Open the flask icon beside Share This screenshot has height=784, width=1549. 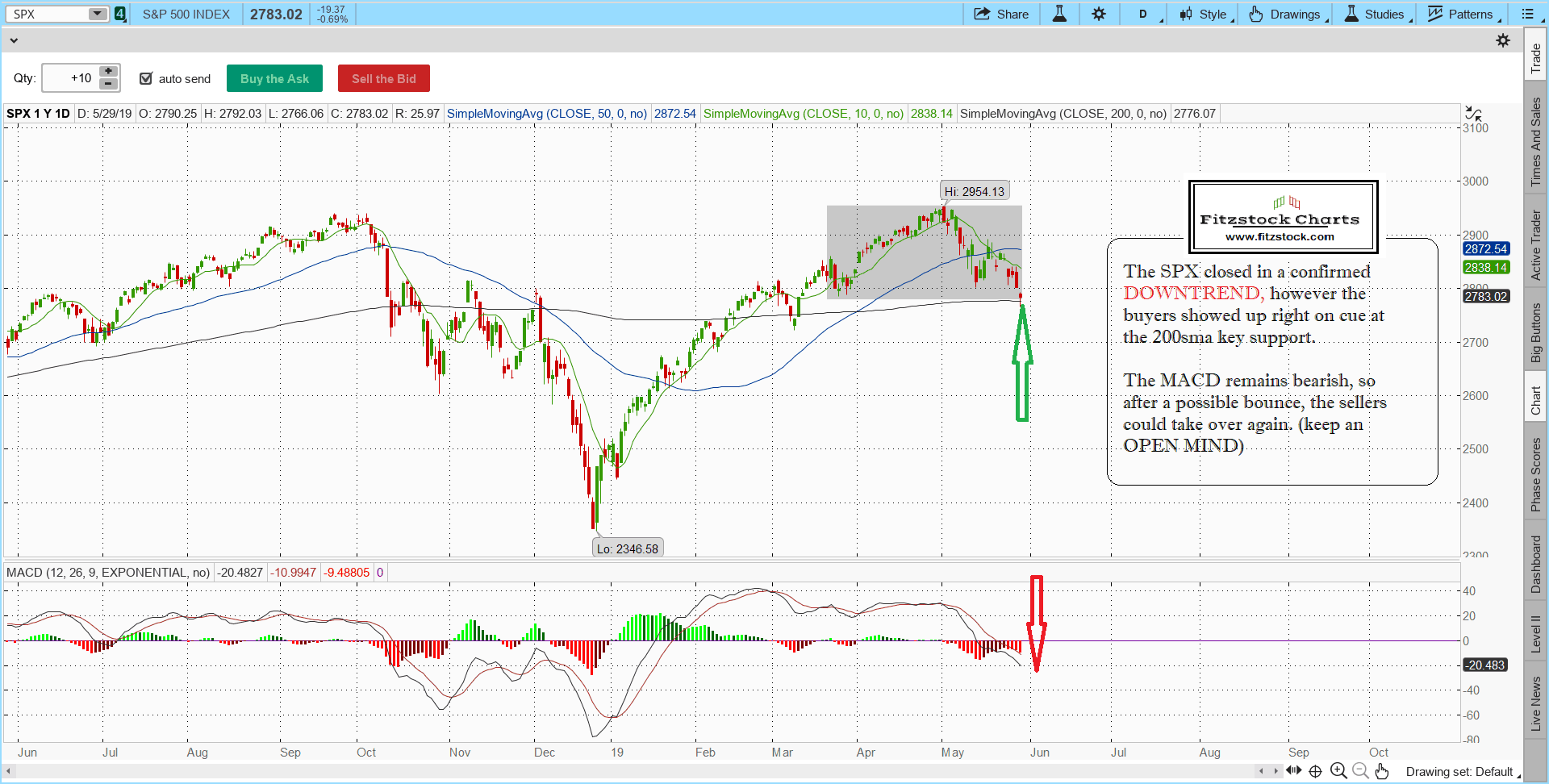point(1059,14)
